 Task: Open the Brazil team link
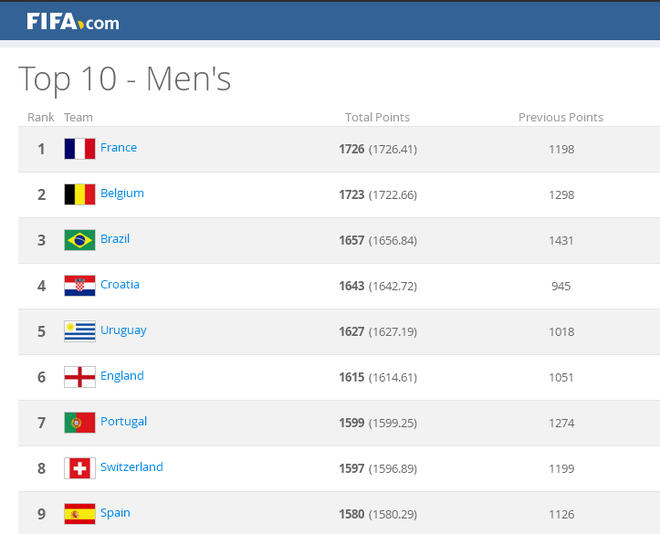point(115,239)
